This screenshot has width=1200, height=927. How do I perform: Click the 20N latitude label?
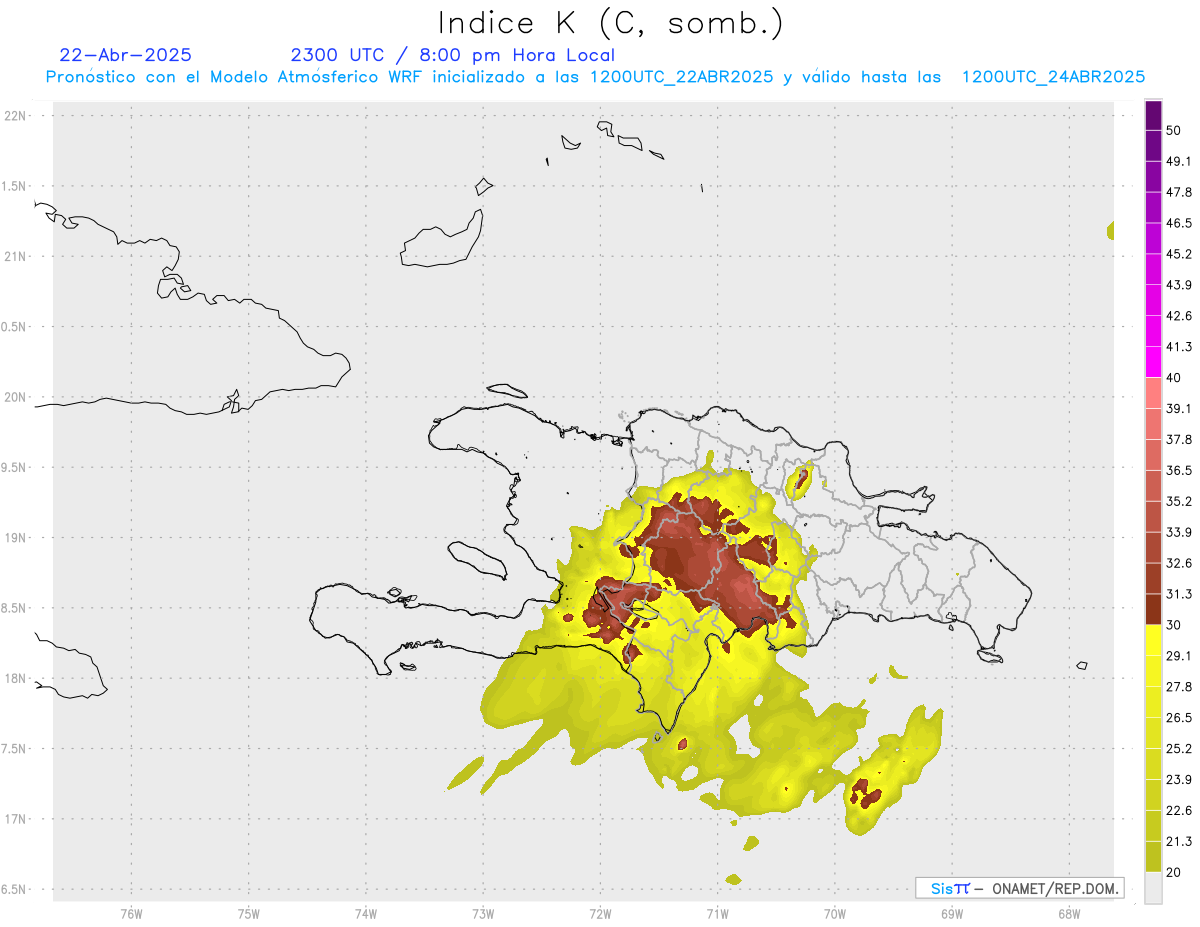16,397
